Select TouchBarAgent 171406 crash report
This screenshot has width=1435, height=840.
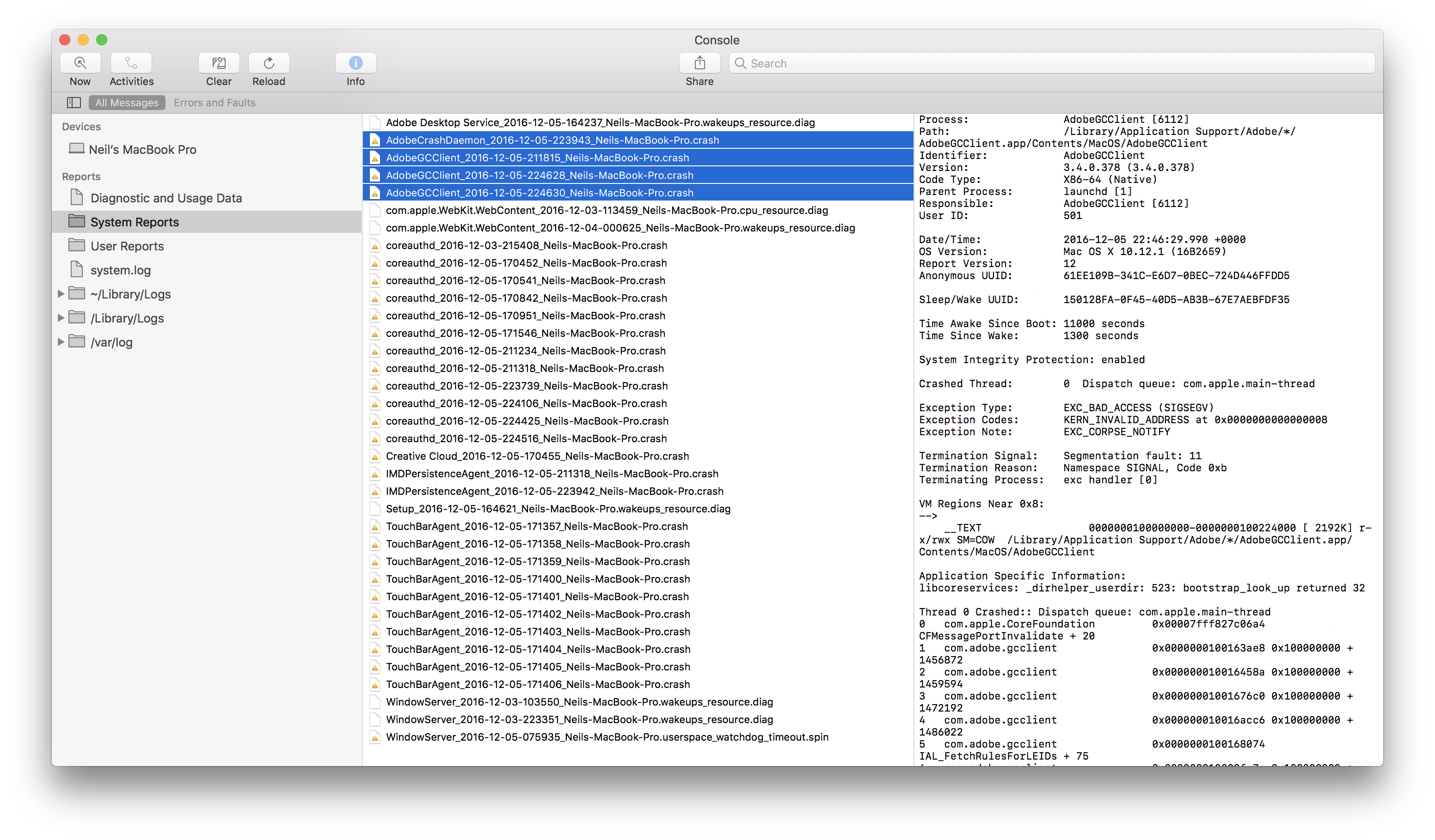638,684
